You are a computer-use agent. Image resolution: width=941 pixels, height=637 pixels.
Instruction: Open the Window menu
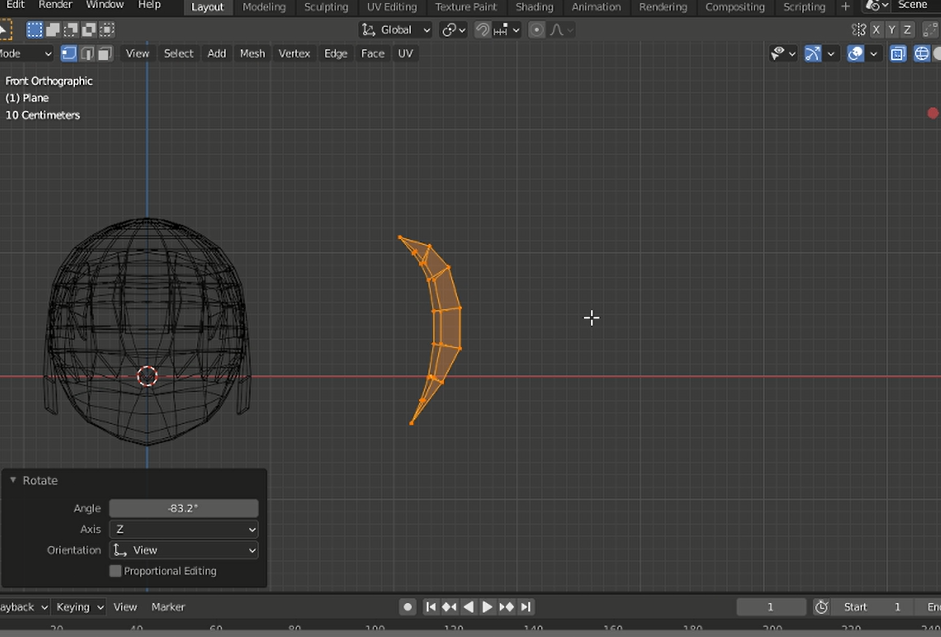(104, 5)
